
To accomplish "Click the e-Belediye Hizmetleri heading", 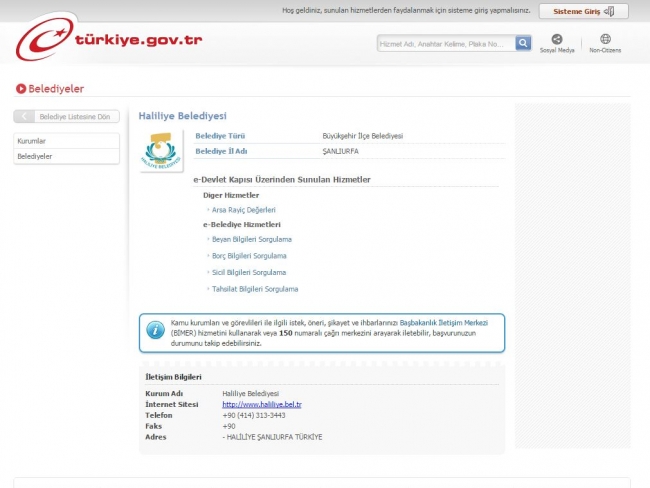I will point(242,224).
